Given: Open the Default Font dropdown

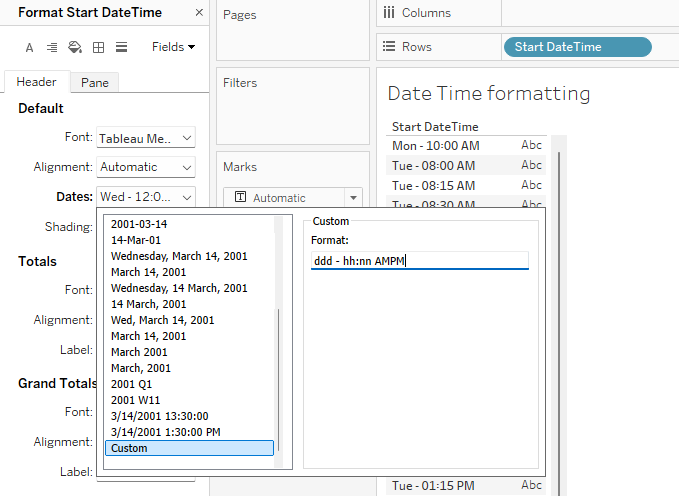Looking at the screenshot, I should point(146,138).
